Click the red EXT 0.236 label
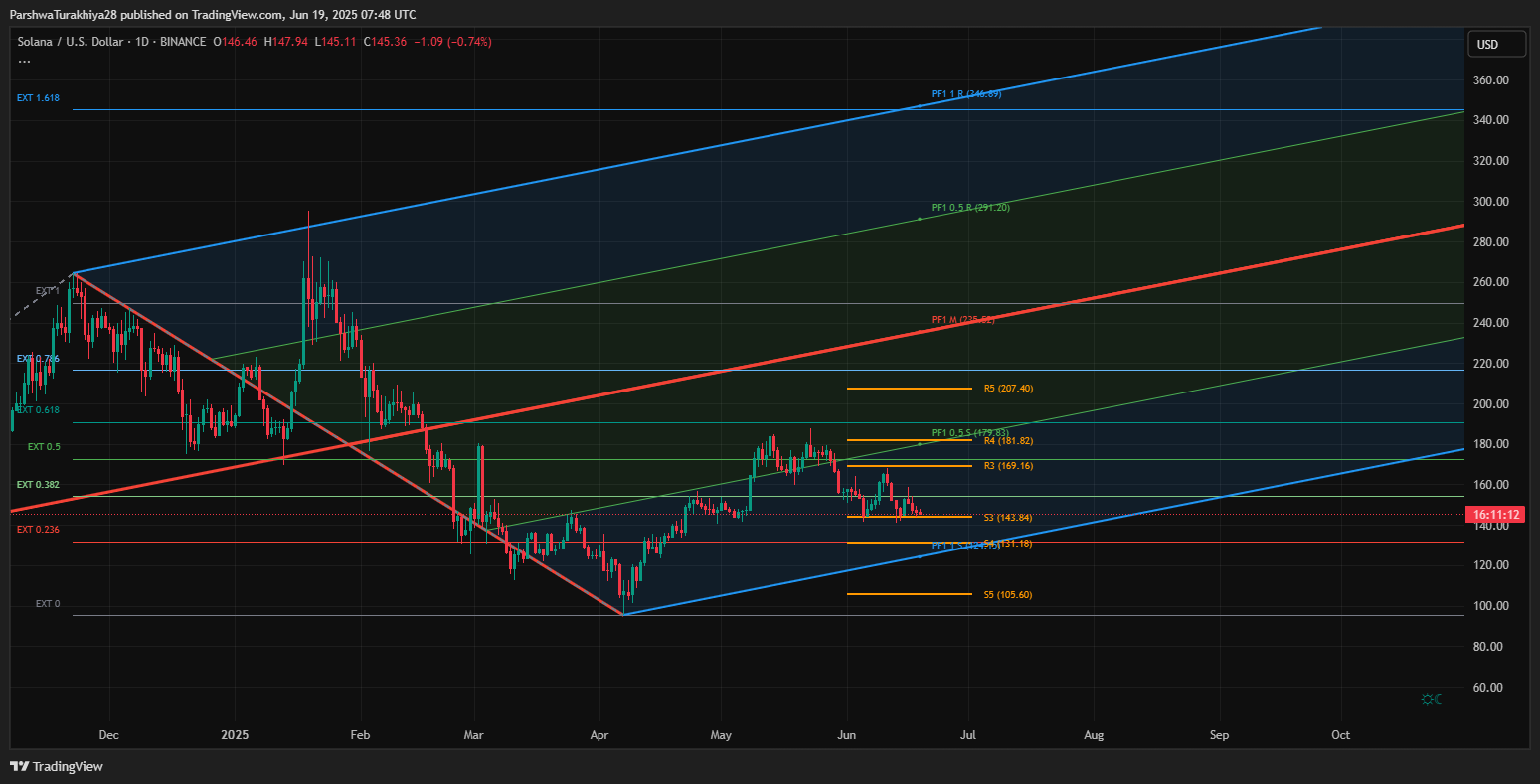This screenshot has width=1540, height=784. click(x=38, y=530)
